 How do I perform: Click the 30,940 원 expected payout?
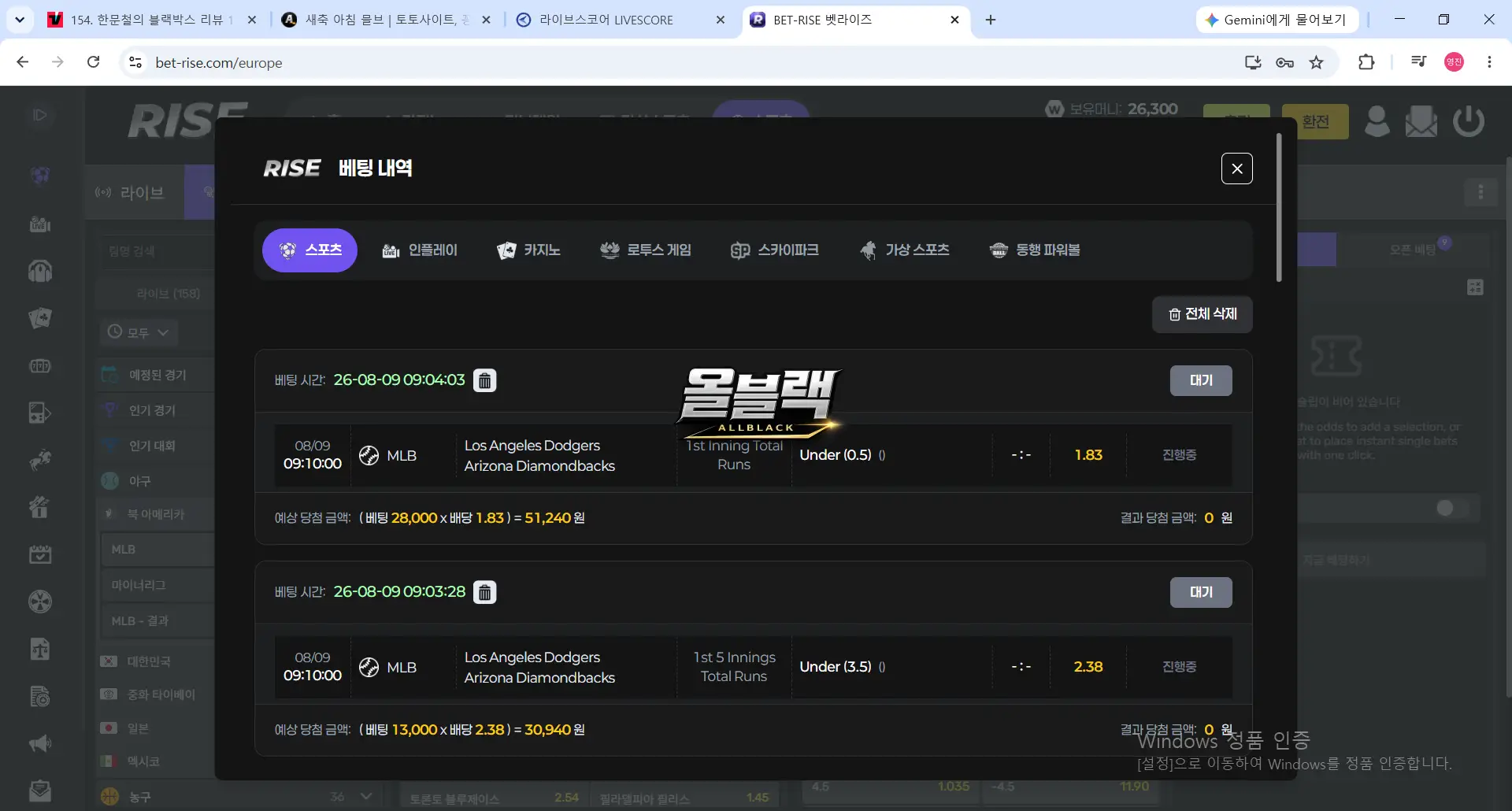click(555, 730)
